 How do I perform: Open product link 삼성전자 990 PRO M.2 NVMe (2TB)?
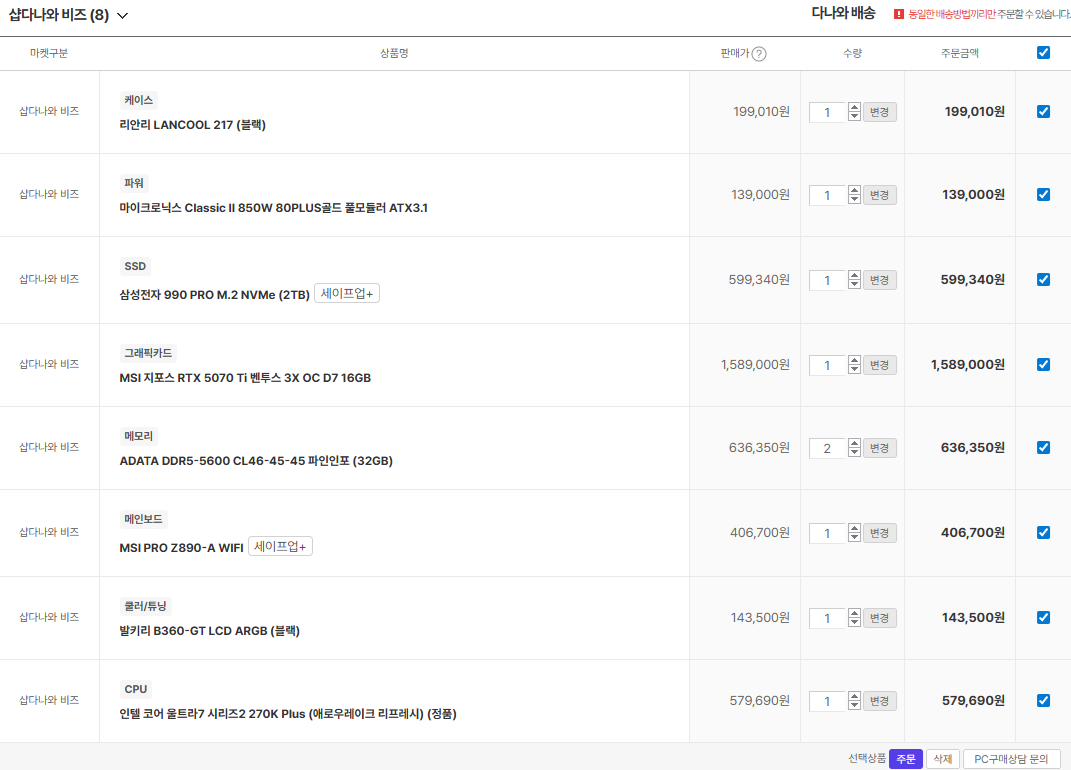pyautogui.click(x=214, y=294)
